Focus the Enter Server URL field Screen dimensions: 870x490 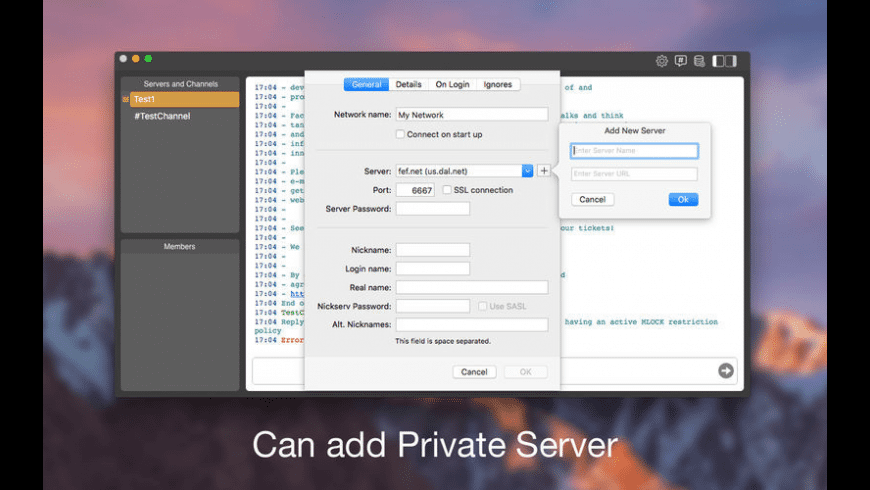(x=634, y=174)
